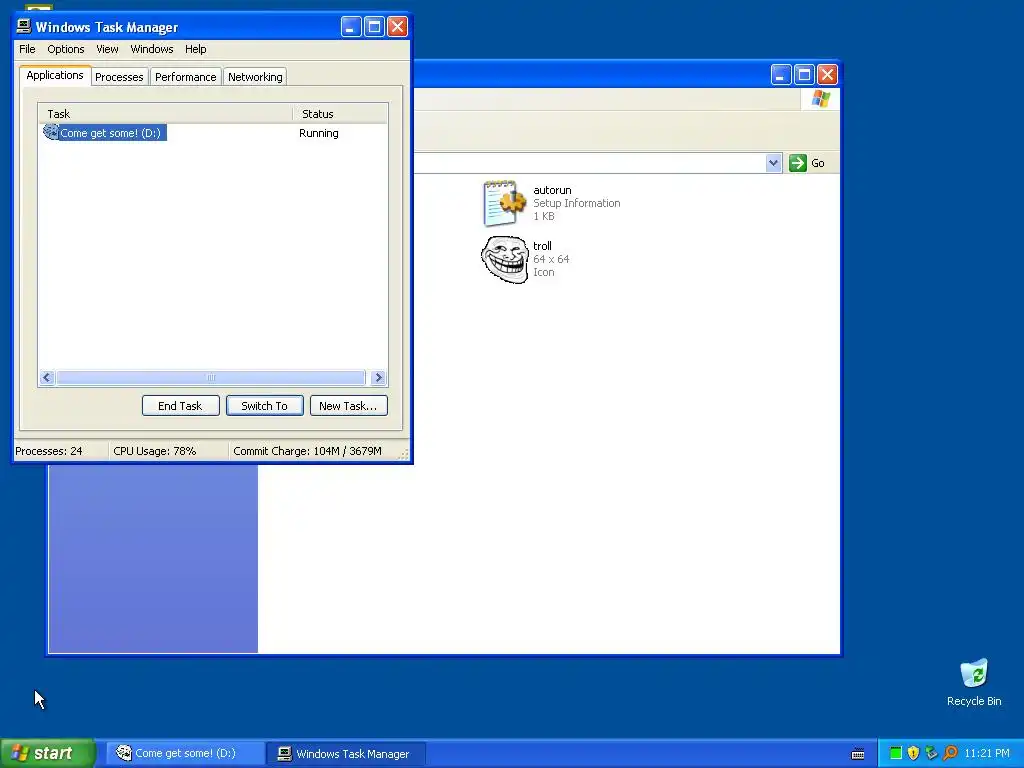Open the Recycle Bin desktop icon
This screenshot has width=1024, height=768.
coord(974,682)
